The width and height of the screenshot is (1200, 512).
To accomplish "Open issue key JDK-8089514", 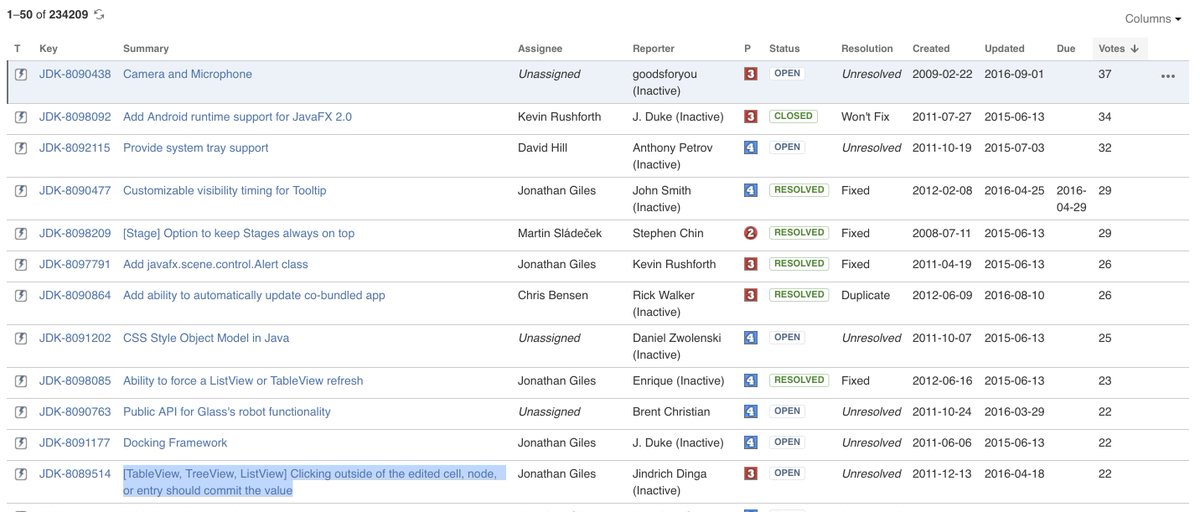I will point(75,474).
